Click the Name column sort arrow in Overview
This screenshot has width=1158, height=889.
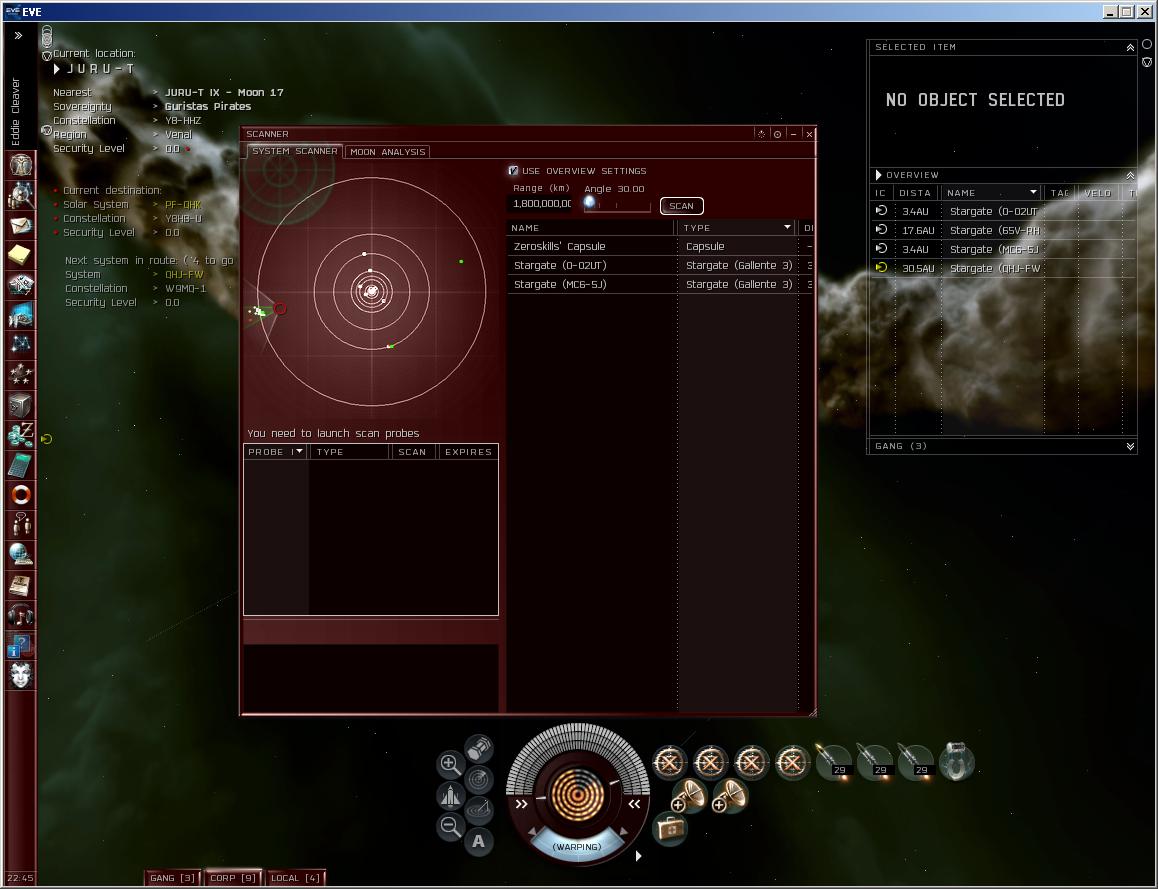coord(1033,193)
